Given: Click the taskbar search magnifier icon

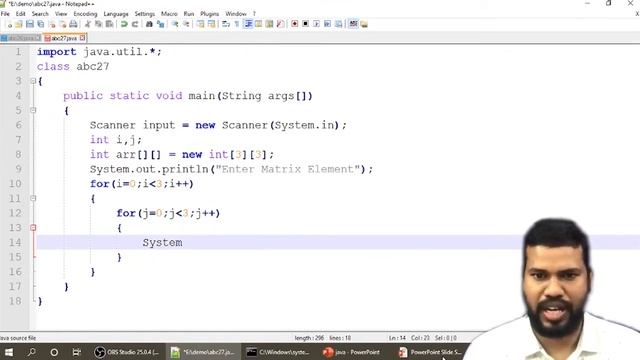Looking at the screenshot, I should pyautogui.click(x=31, y=352).
